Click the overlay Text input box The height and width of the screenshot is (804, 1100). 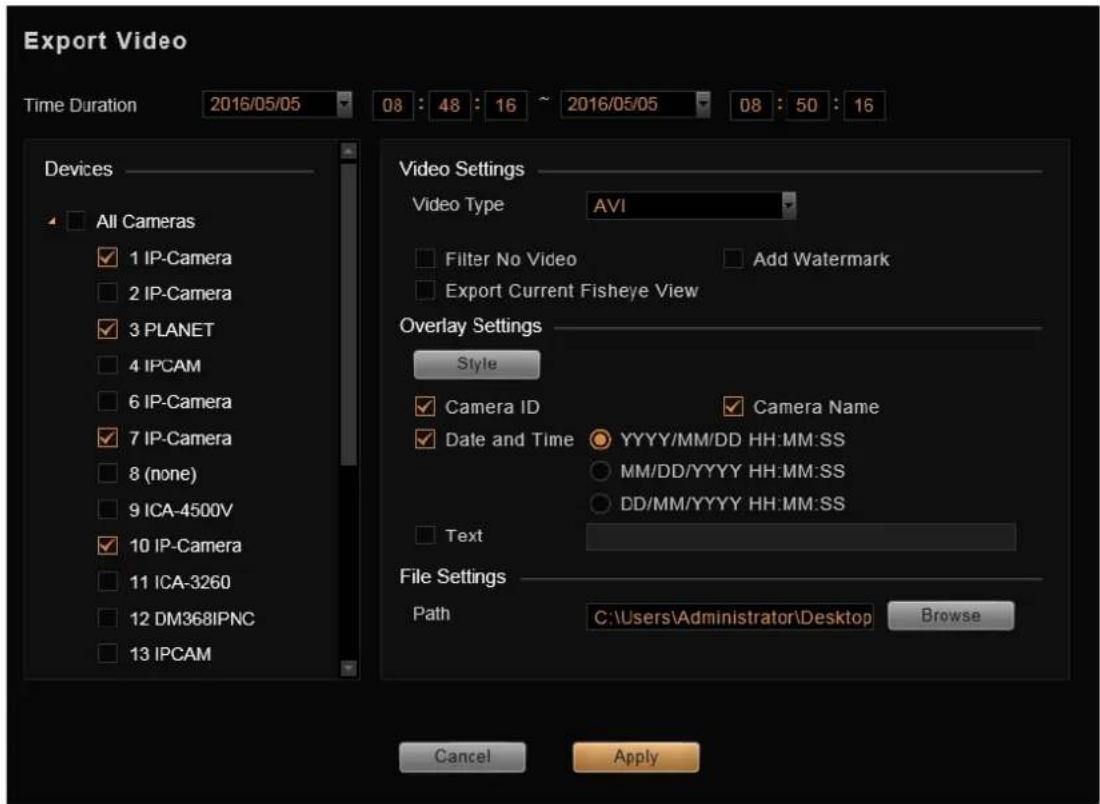pyautogui.click(x=801, y=537)
